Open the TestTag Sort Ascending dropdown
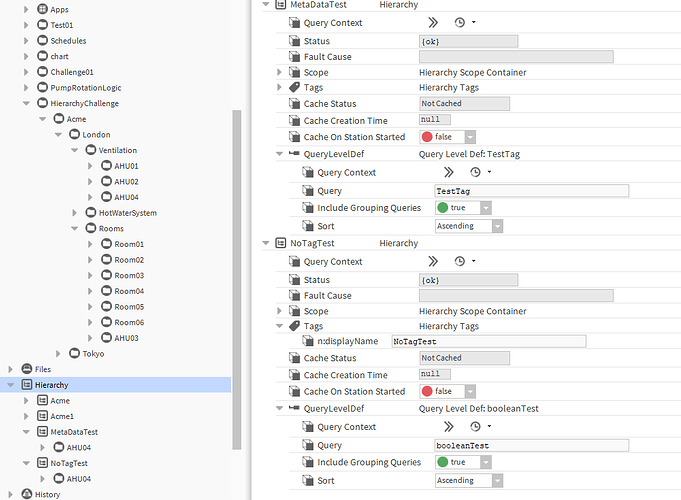681x500 pixels. click(467, 226)
